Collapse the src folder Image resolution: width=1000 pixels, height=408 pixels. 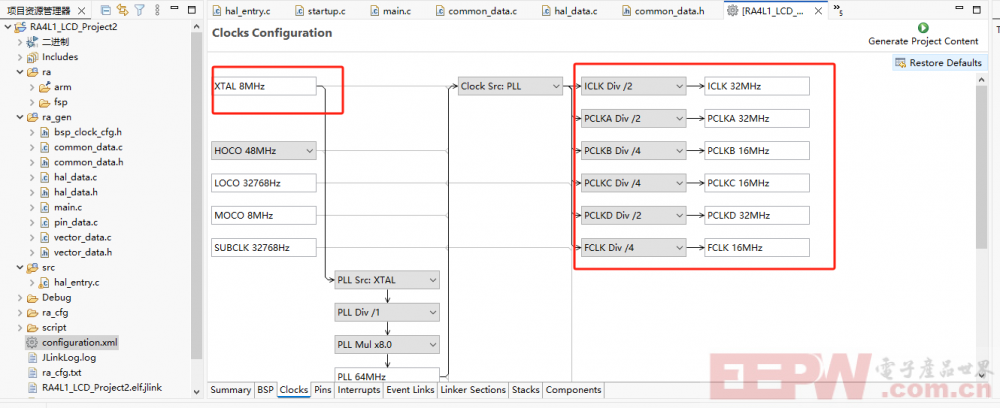tap(19, 268)
